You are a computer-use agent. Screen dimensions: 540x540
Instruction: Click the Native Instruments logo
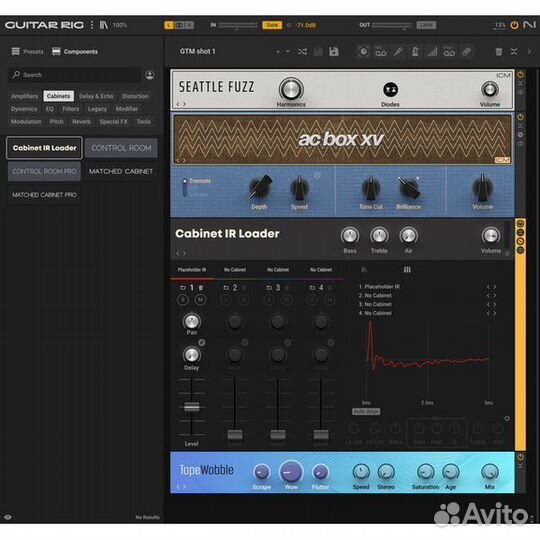click(x=529, y=25)
